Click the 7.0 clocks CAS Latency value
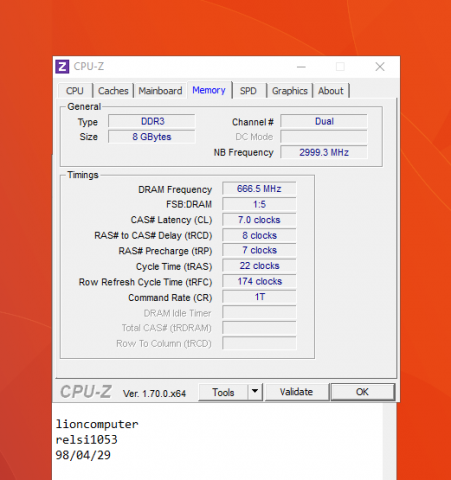 [x=259, y=220]
